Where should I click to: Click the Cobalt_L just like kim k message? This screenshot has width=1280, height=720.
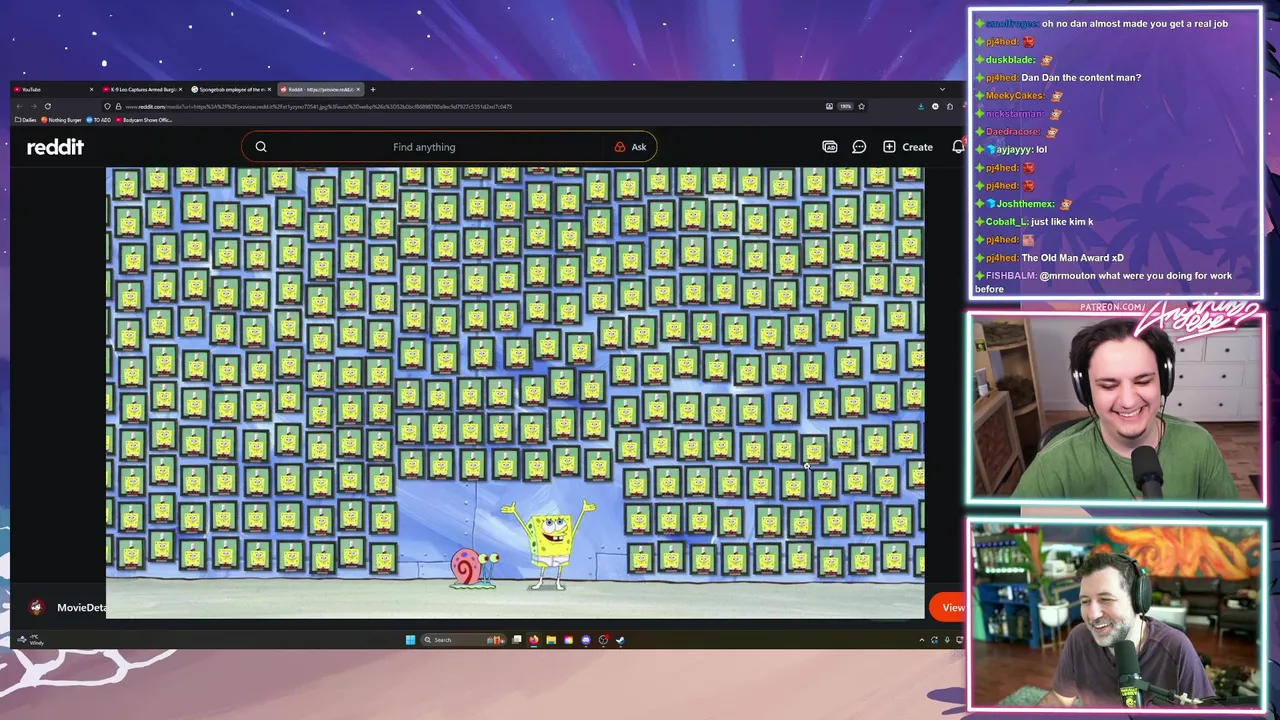click(x=1034, y=222)
